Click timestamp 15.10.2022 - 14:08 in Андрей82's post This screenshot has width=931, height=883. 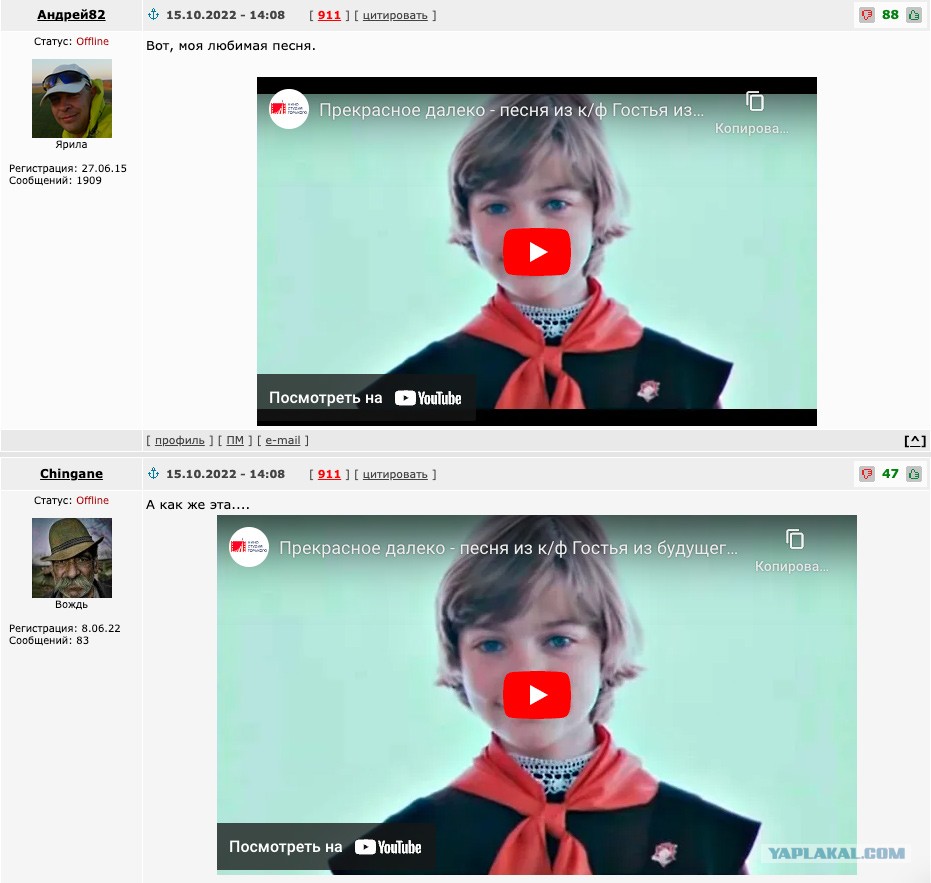[226, 15]
